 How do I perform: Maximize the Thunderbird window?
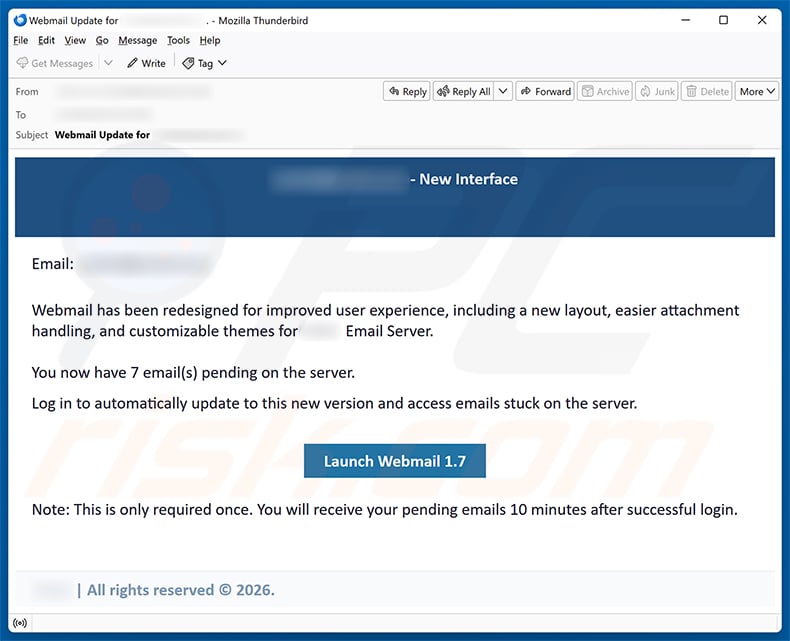click(x=723, y=20)
